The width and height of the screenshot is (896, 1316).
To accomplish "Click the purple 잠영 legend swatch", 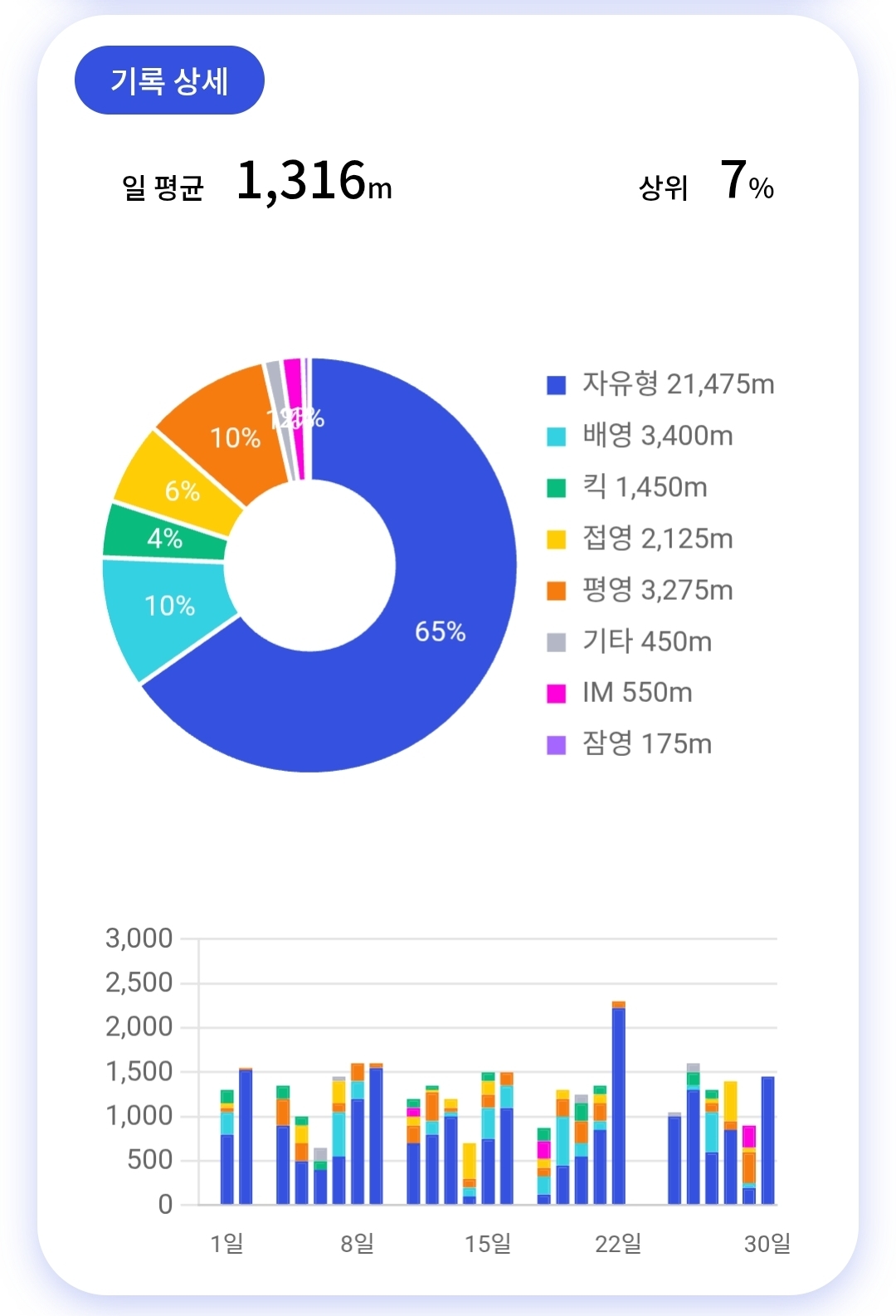I will coord(556,744).
